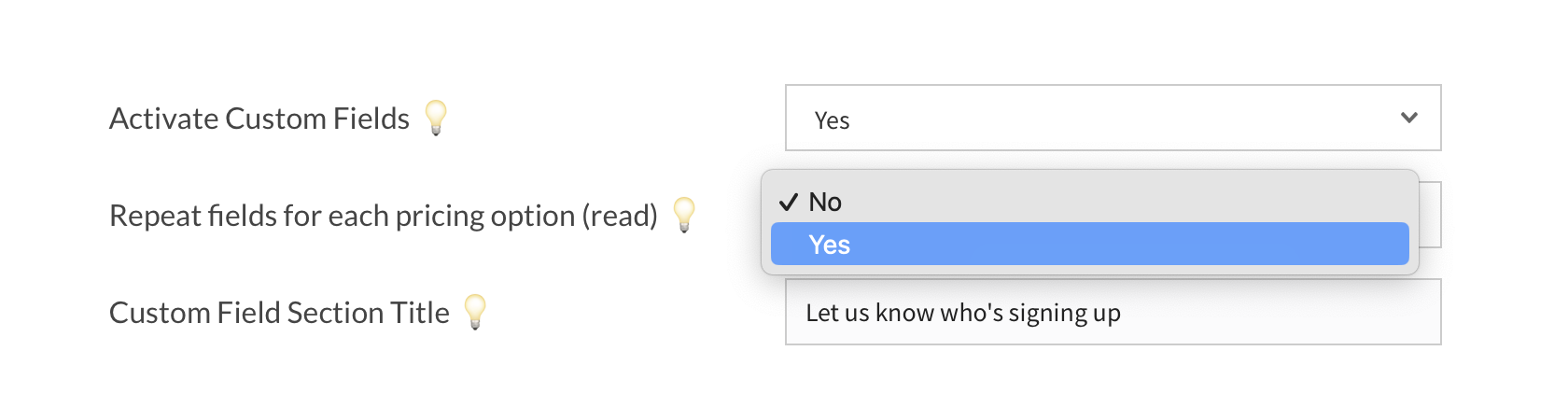Open the Custom Field Section Title lightbulb tip
1568x407 pixels.
[x=475, y=312]
